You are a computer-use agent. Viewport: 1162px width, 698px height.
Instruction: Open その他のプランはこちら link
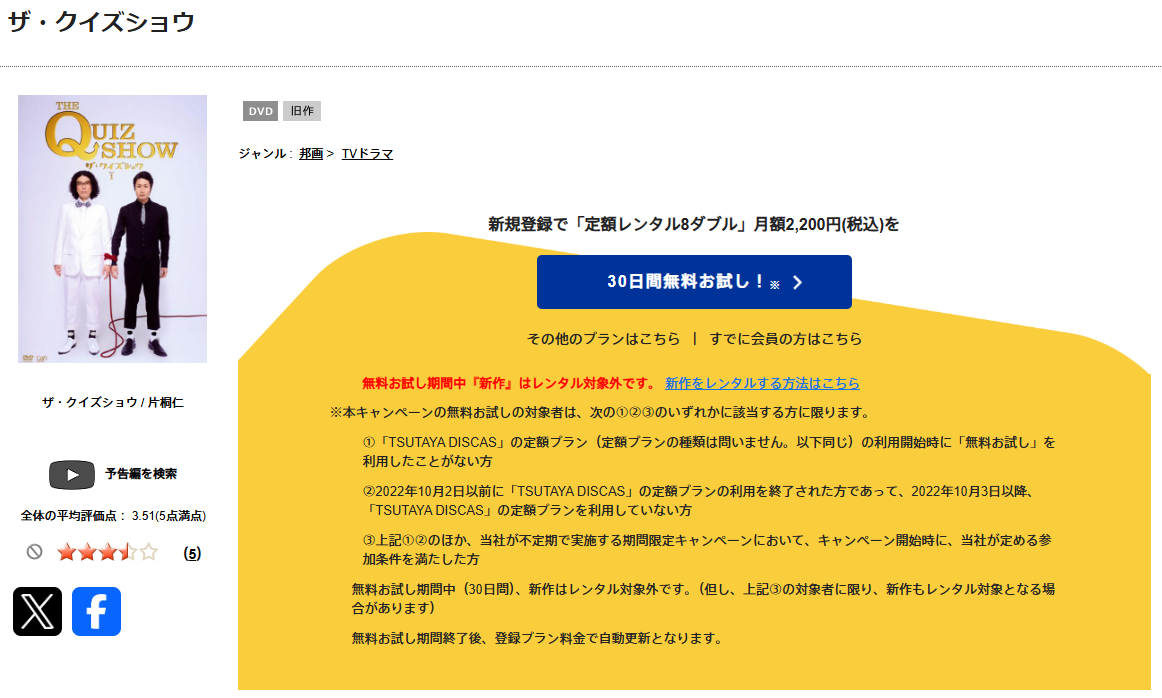pyautogui.click(x=603, y=339)
